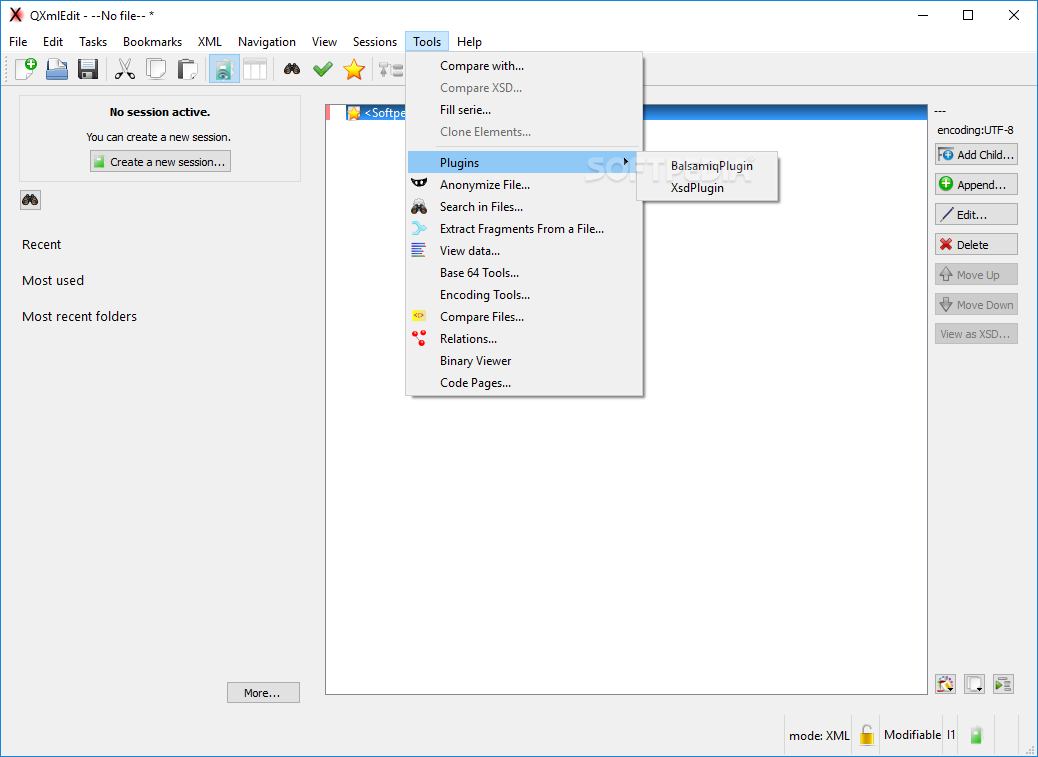Click the Anonymize File mask icon
Viewport: 1038px width, 757px height.
pyautogui.click(x=419, y=183)
